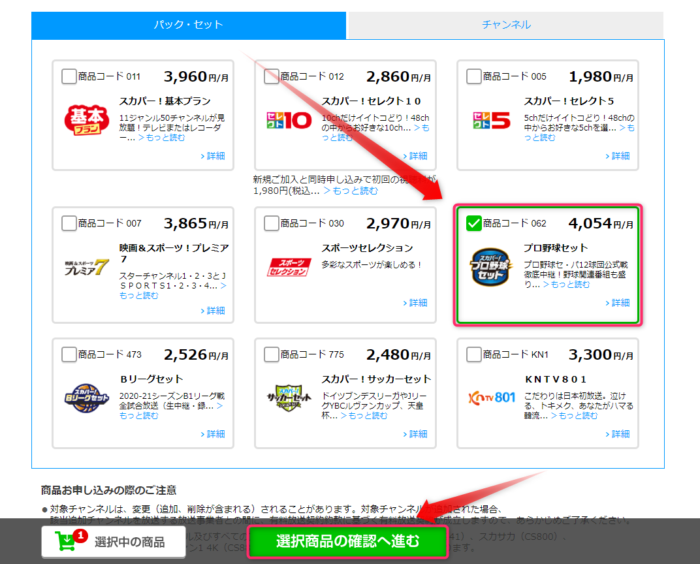Check the 商品コード 012 checkbox
The image size is (700, 564).
(x=271, y=76)
